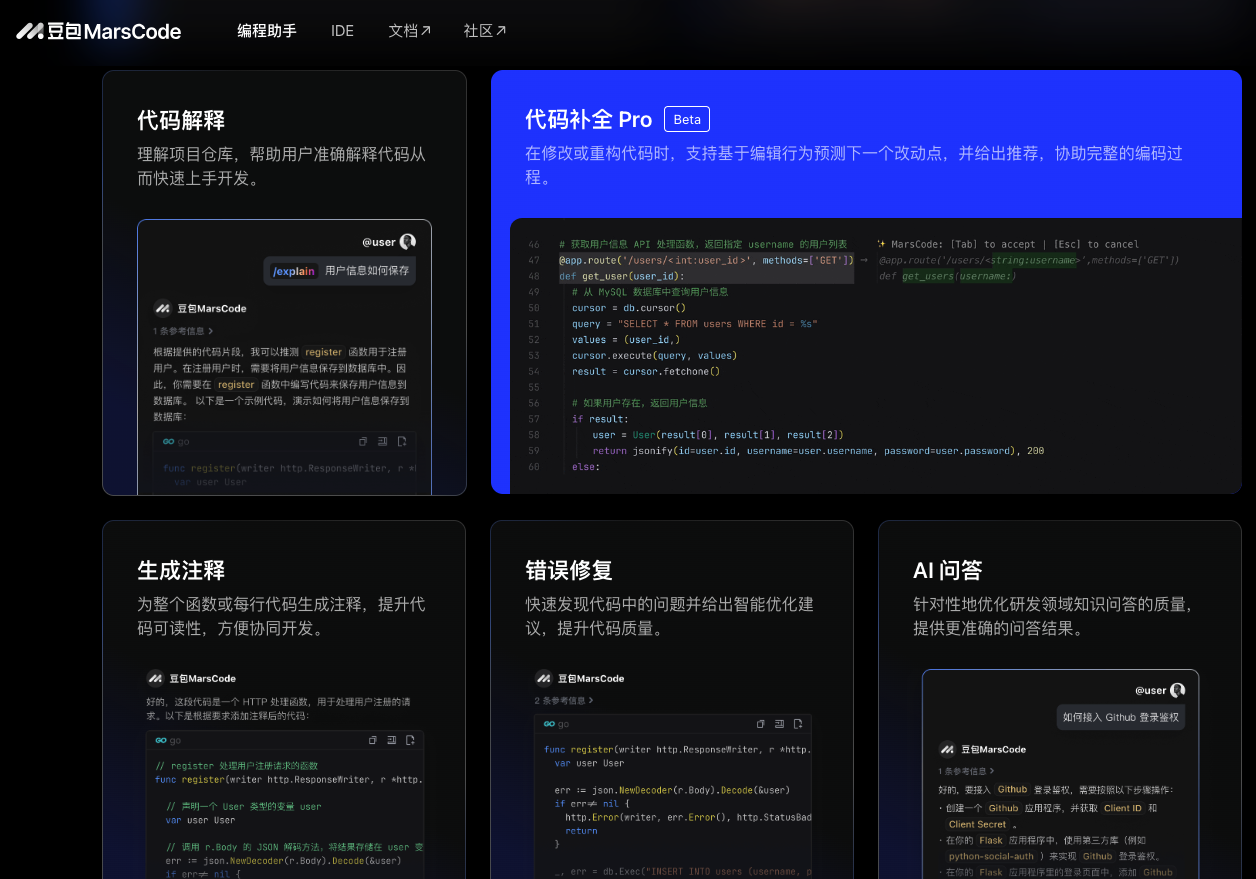Image resolution: width=1256 pixels, height=879 pixels.
Task: Open the IDE nav tab
Action: point(342,31)
